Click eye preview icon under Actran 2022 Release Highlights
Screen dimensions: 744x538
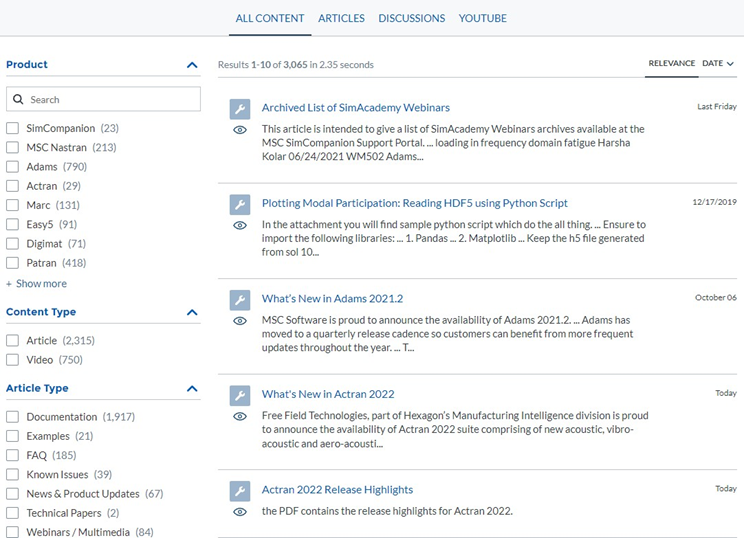(239, 512)
